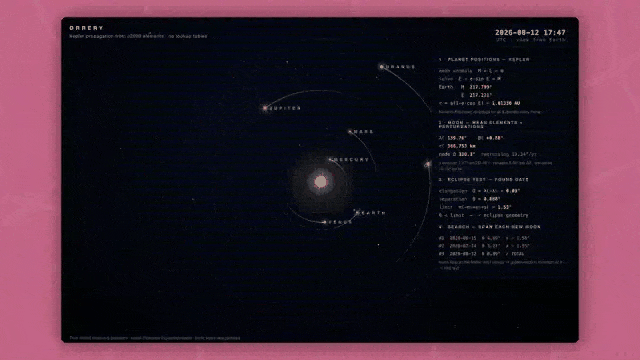Select the Earth planet marker
This screenshot has width=640, height=360.
pos(357,213)
